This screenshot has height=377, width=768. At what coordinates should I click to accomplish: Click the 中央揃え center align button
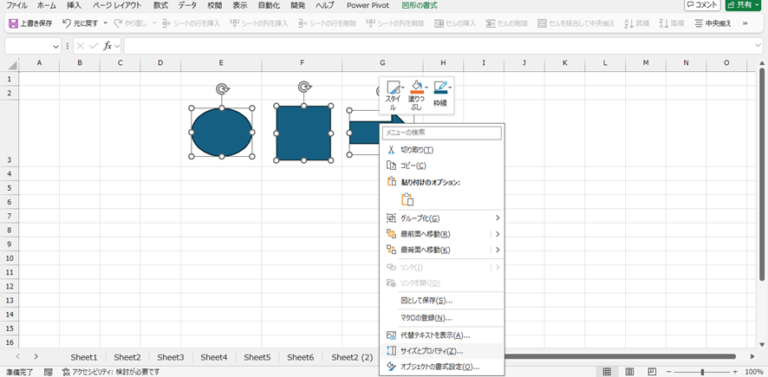[x=713, y=23]
